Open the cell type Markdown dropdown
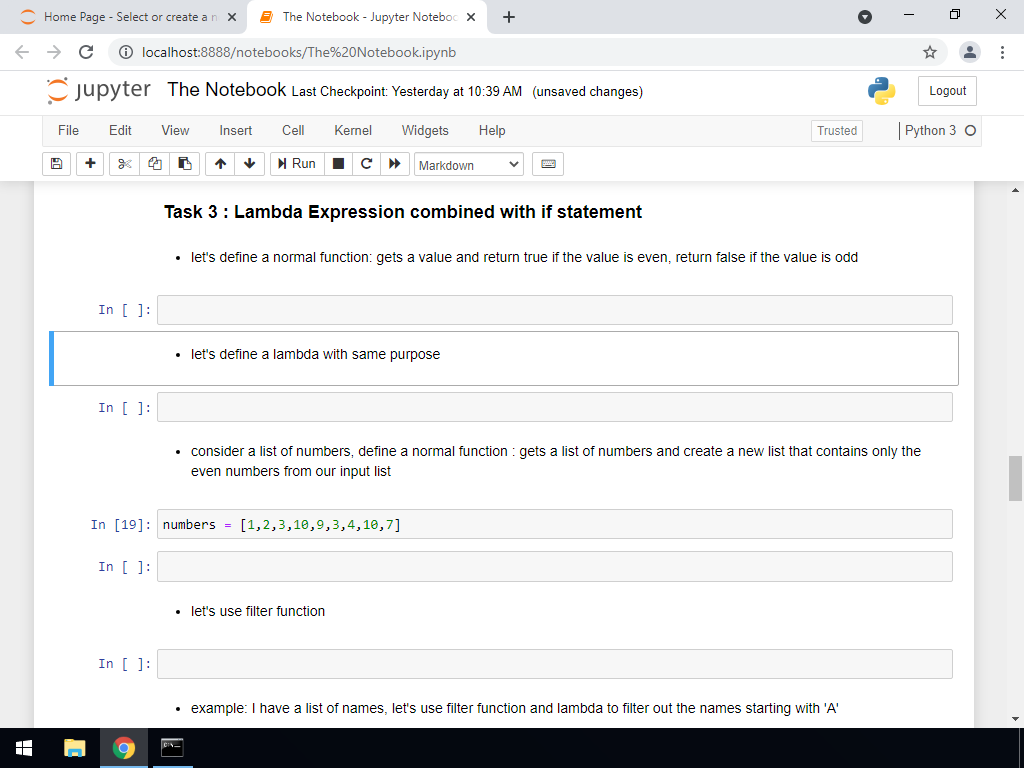Viewport: 1024px width, 768px height. [x=468, y=165]
